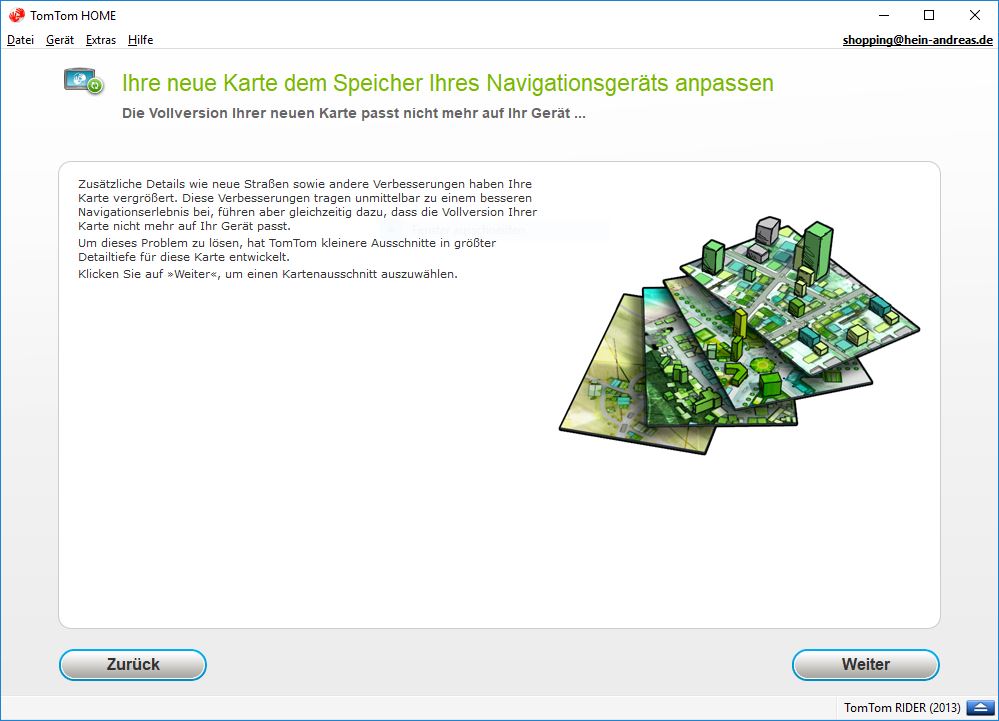This screenshot has height=721, width=999.
Task: Maximize the TomTom HOME window
Action: [x=929, y=15]
